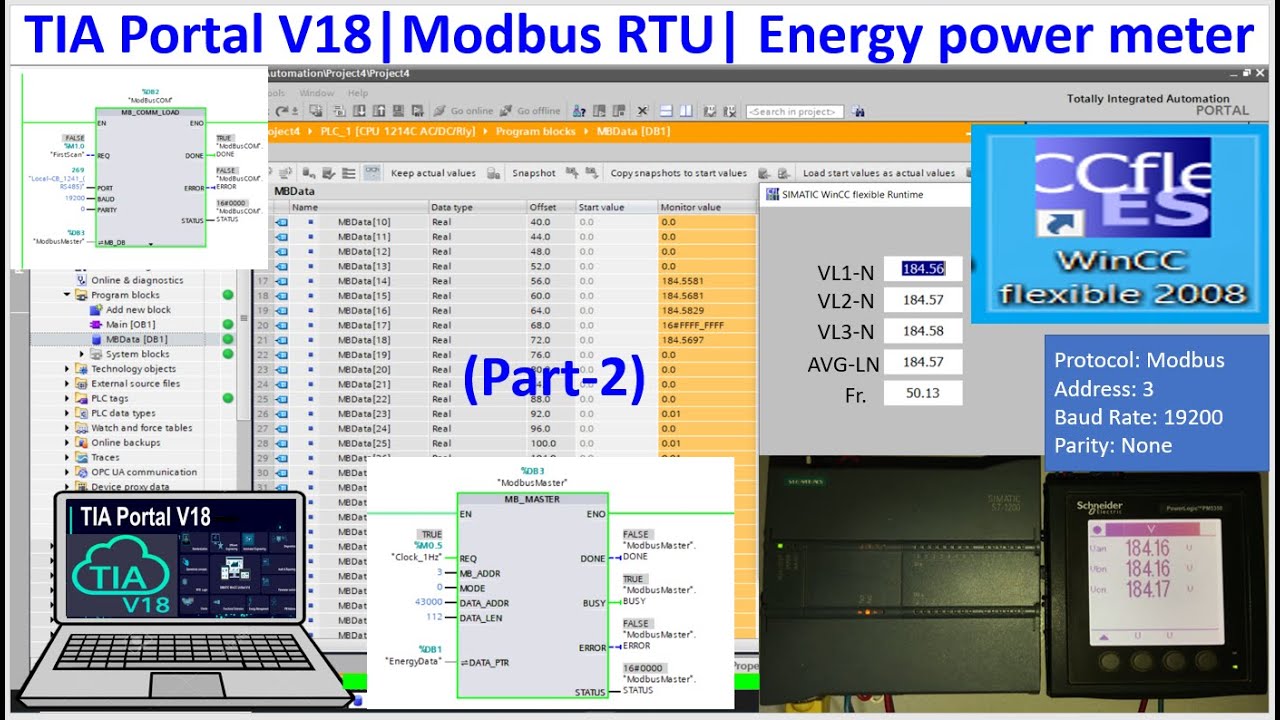Toggle the Monitor all glasses icon
This screenshot has height=720, width=1280.
click(x=372, y=173)
